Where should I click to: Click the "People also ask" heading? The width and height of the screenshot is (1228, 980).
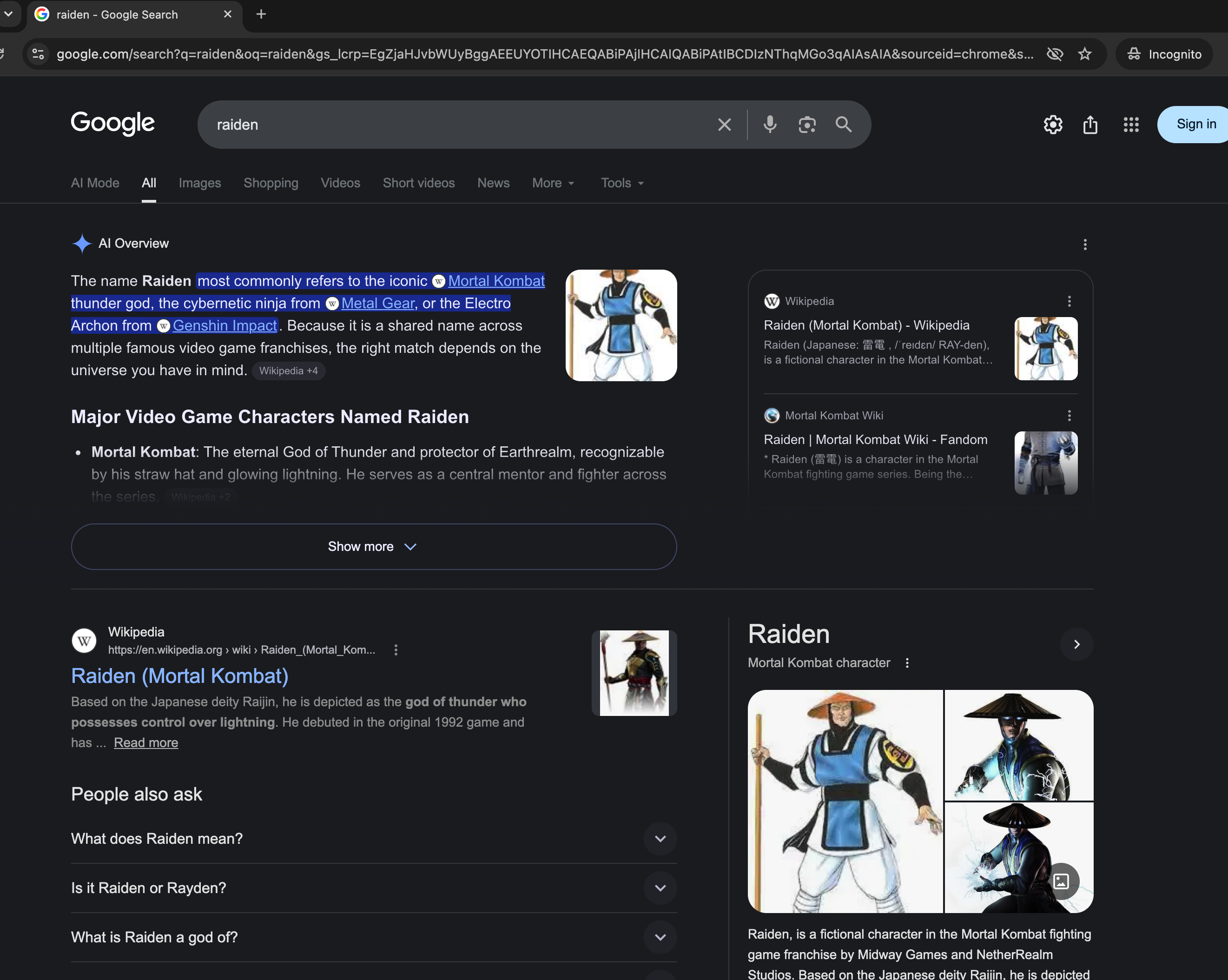[x=137, y=795]
